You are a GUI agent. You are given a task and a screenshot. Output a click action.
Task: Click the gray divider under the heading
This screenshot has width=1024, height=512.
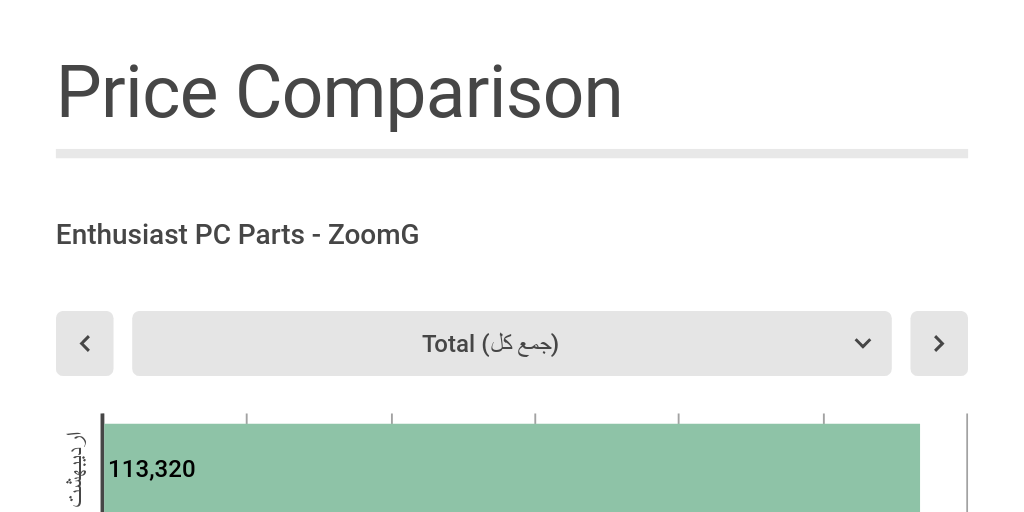click(x=511, y=154)
